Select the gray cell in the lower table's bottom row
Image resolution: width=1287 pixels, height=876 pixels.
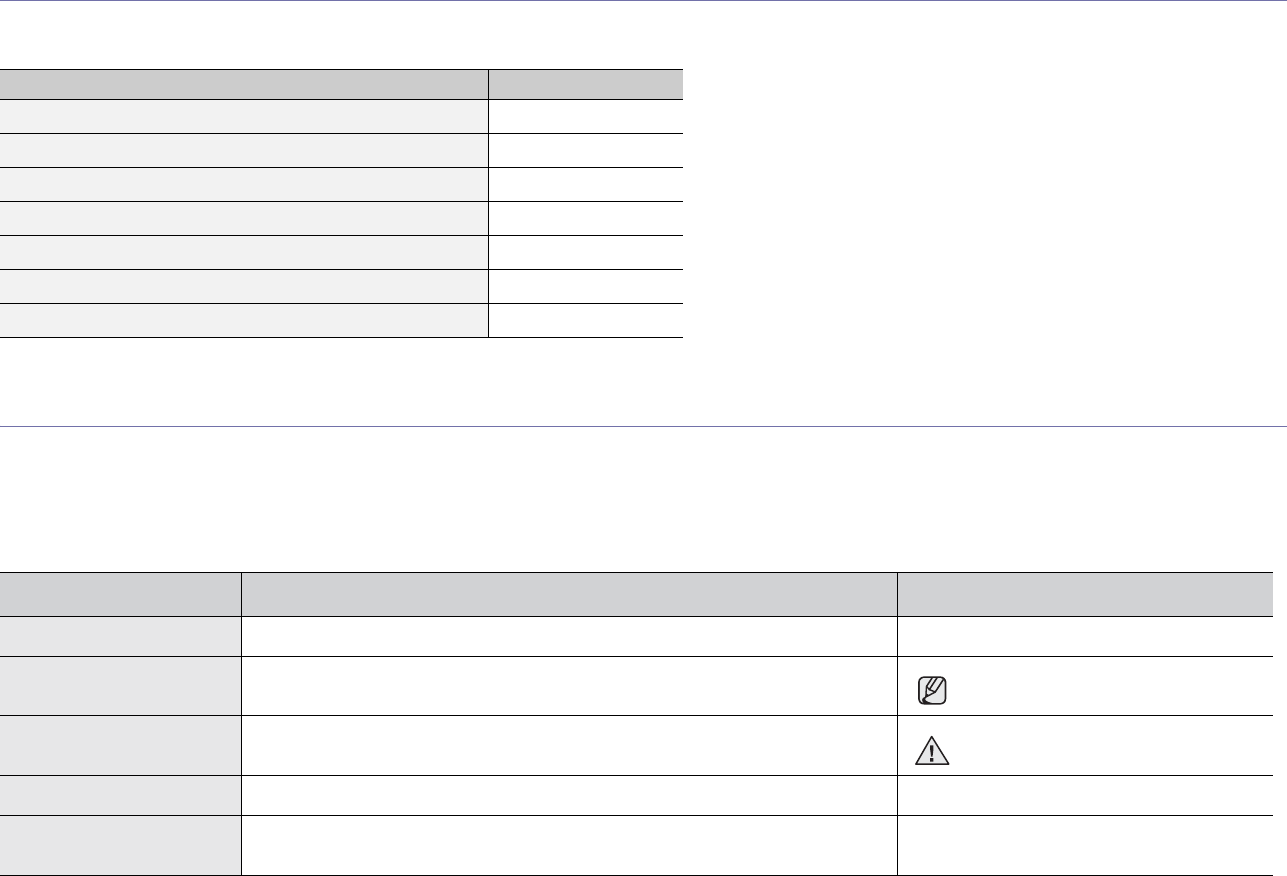[121, 846]
